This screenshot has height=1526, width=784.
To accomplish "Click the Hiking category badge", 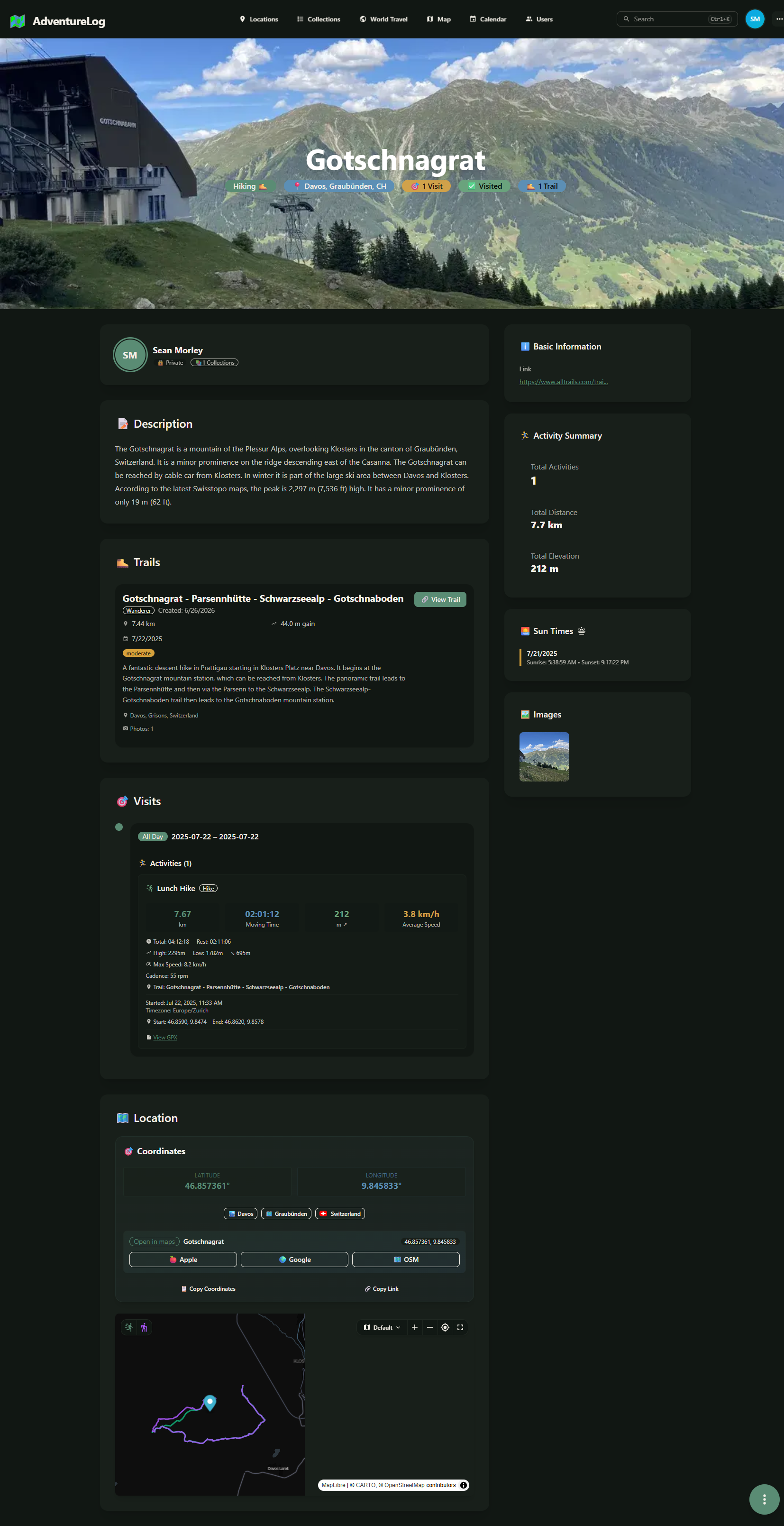I will pyautogui.click(x=250, y=186).
